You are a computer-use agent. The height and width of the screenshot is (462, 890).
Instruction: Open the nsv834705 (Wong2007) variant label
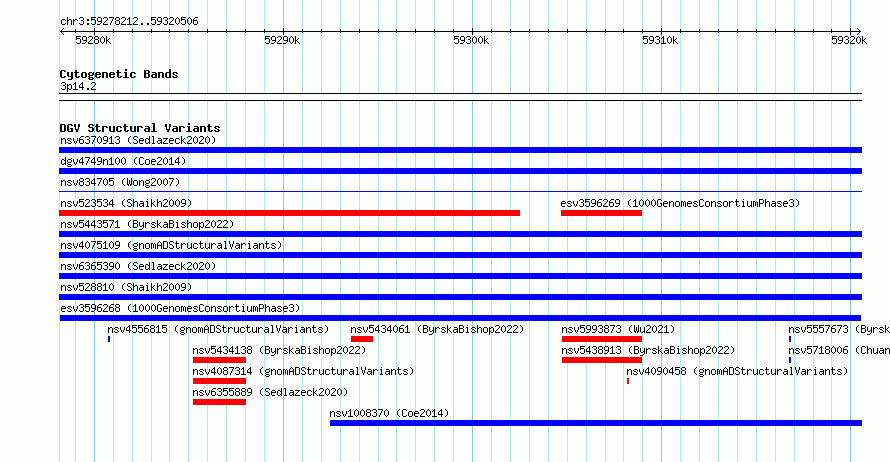click(x=120, y=182)
